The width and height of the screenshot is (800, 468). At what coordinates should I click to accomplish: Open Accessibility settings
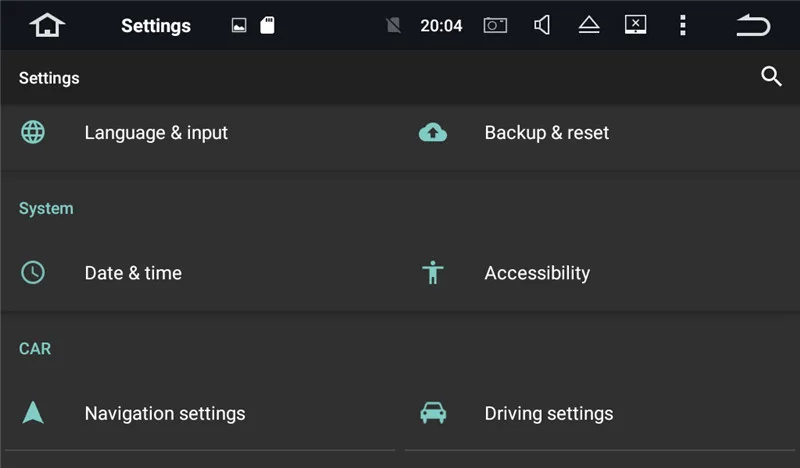pos(537,272)
